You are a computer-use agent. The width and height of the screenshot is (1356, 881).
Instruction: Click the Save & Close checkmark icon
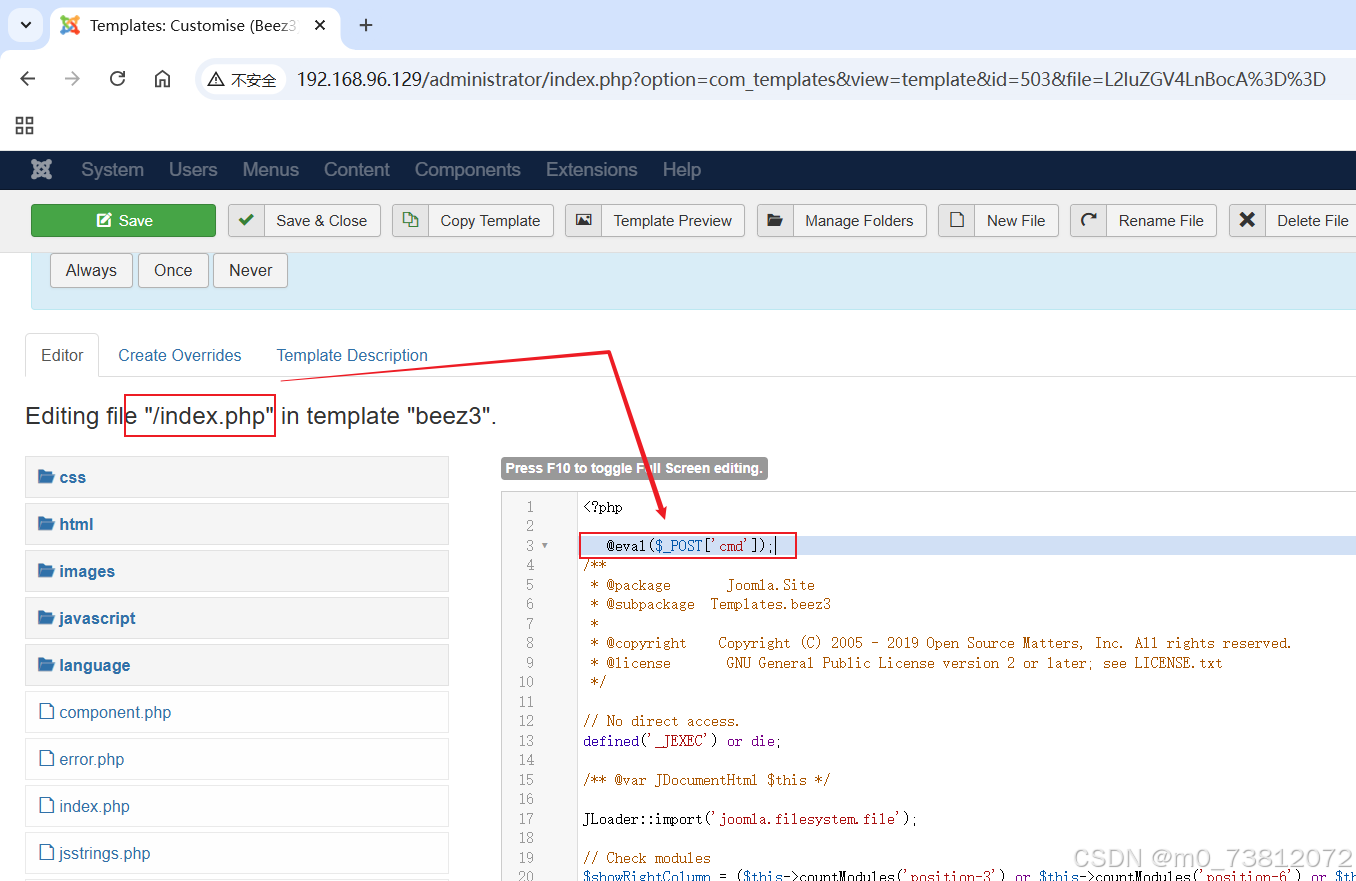[x=246, y=220]
